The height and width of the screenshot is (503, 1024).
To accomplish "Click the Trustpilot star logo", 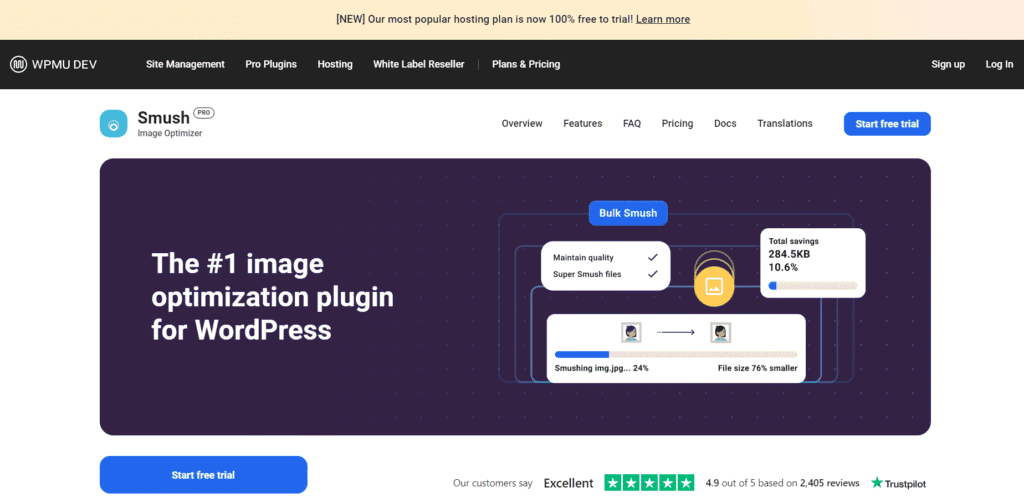I will pos(877,483).
